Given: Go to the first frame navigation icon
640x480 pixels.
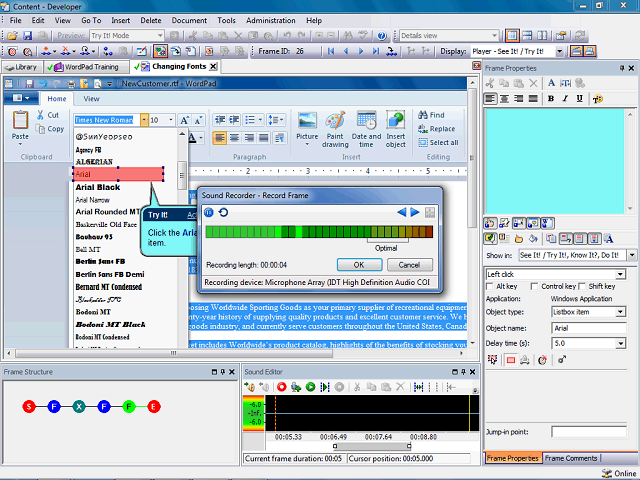Looking at the screenshot, I should tap(331, 51).
